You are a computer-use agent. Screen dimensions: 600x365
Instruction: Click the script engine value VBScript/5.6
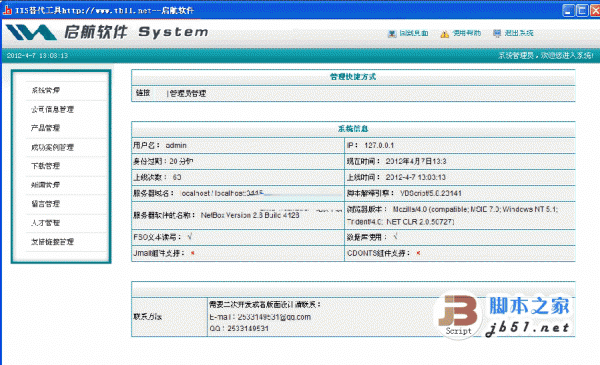pyautogui.click(x=431, y=194)
